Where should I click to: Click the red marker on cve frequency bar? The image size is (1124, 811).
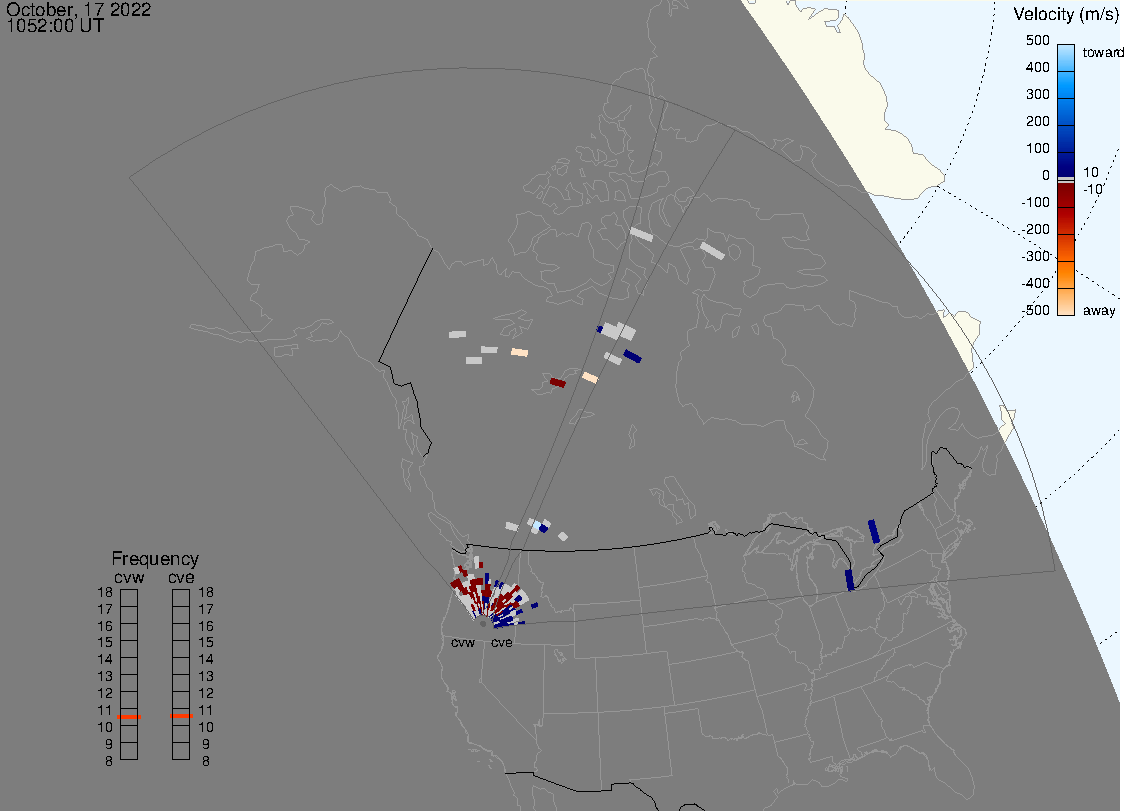click(x=181, y=716)
